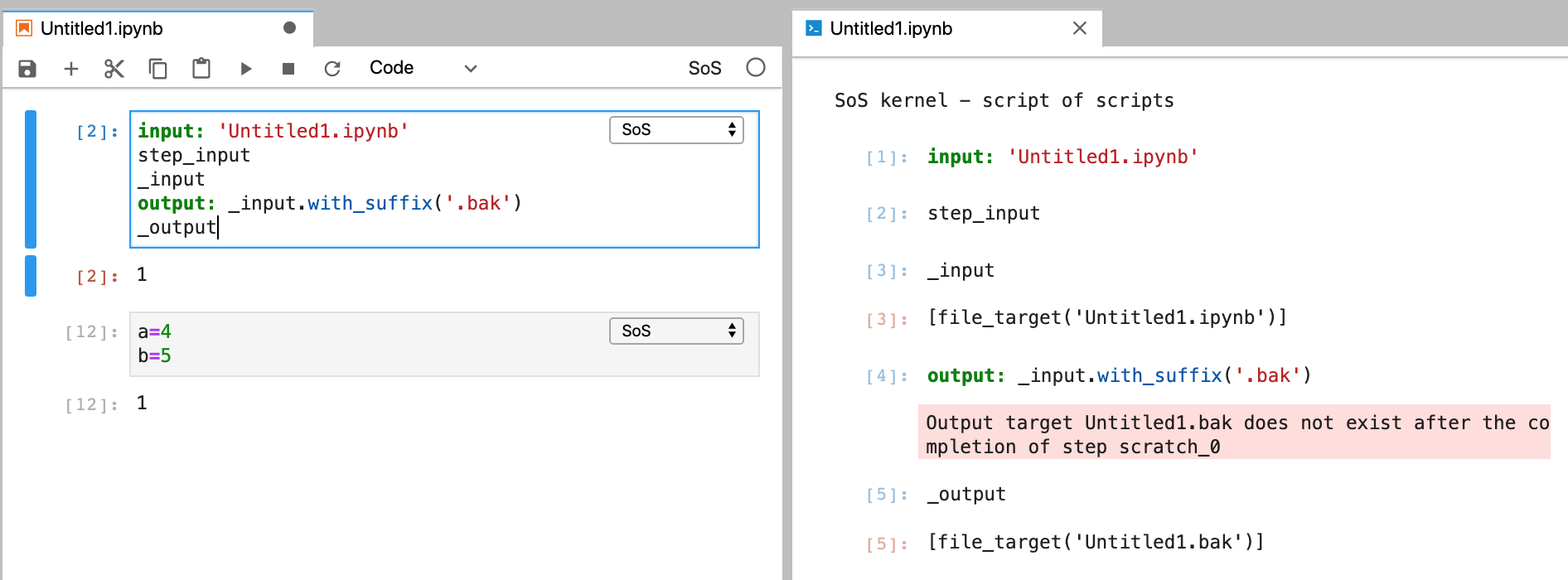Cut selected cells with the scissors icon

(x=114, y=69)
